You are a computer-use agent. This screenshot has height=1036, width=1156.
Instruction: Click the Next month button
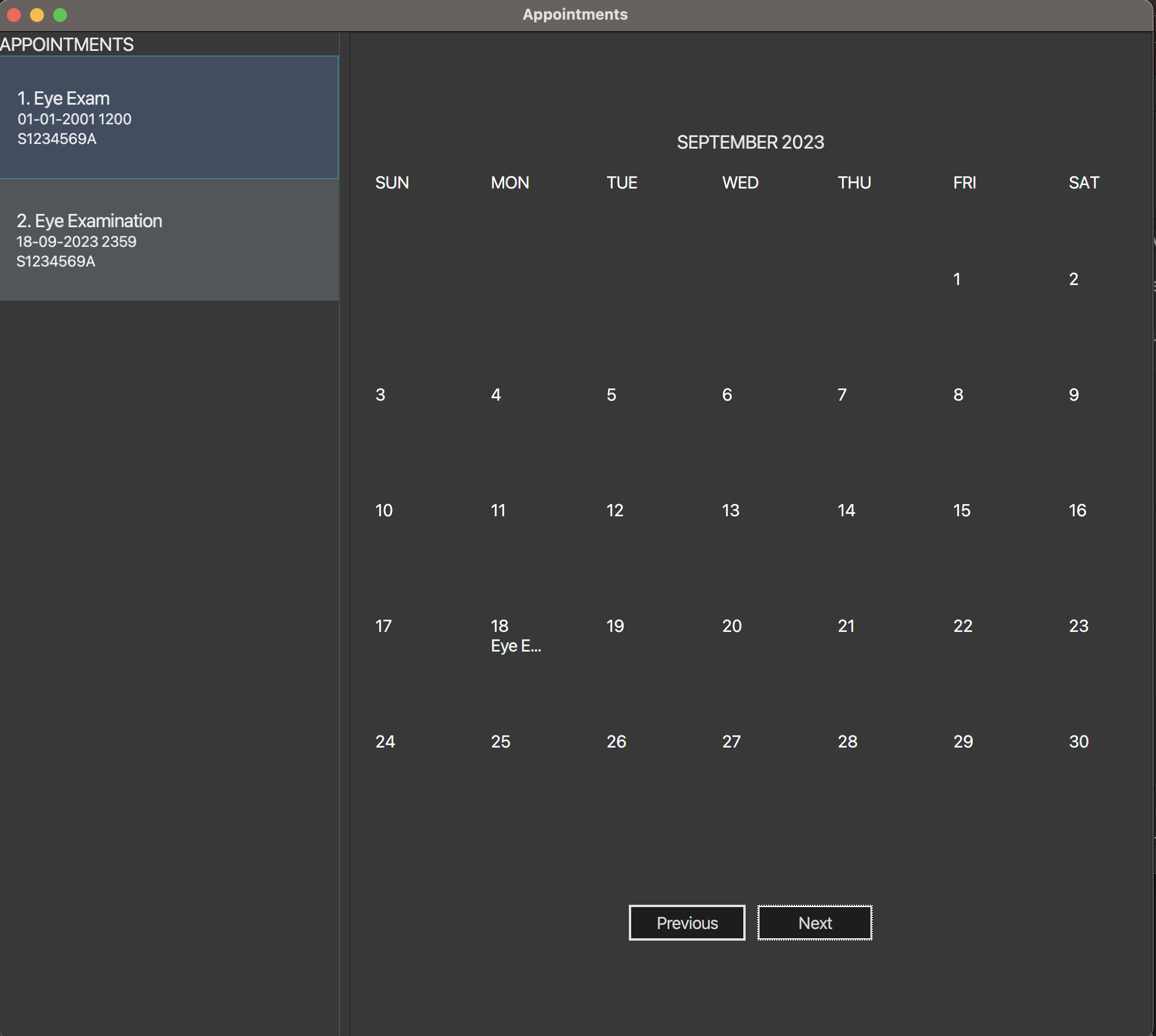pos(814,923)
